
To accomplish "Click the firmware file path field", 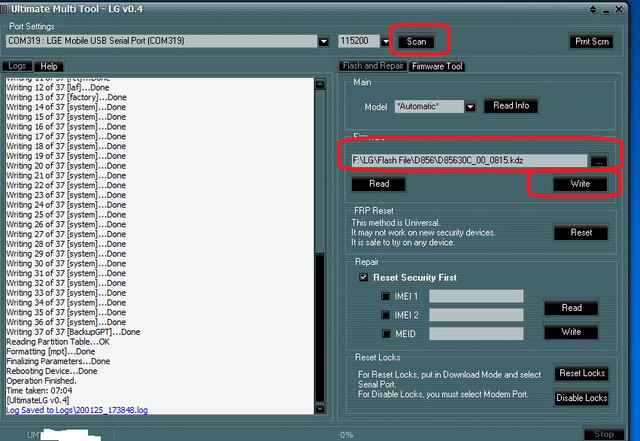I will pos(469,160).
